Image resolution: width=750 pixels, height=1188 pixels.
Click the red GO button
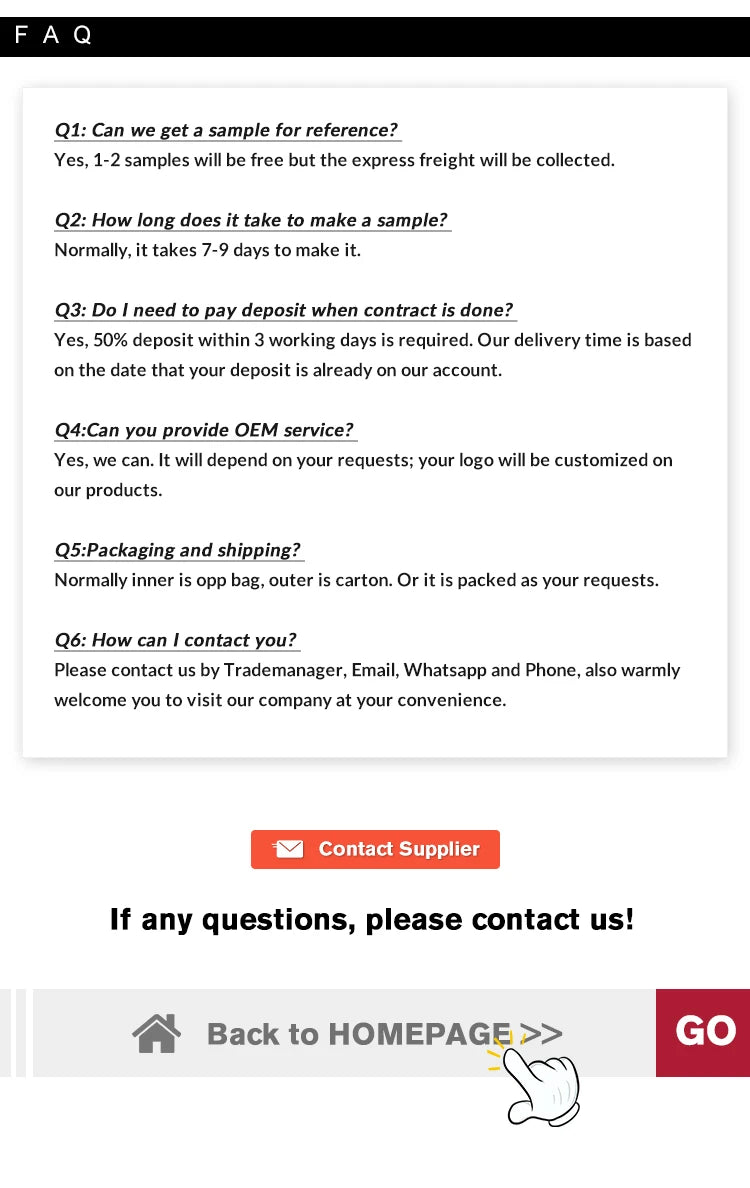tap(703, 1032)
